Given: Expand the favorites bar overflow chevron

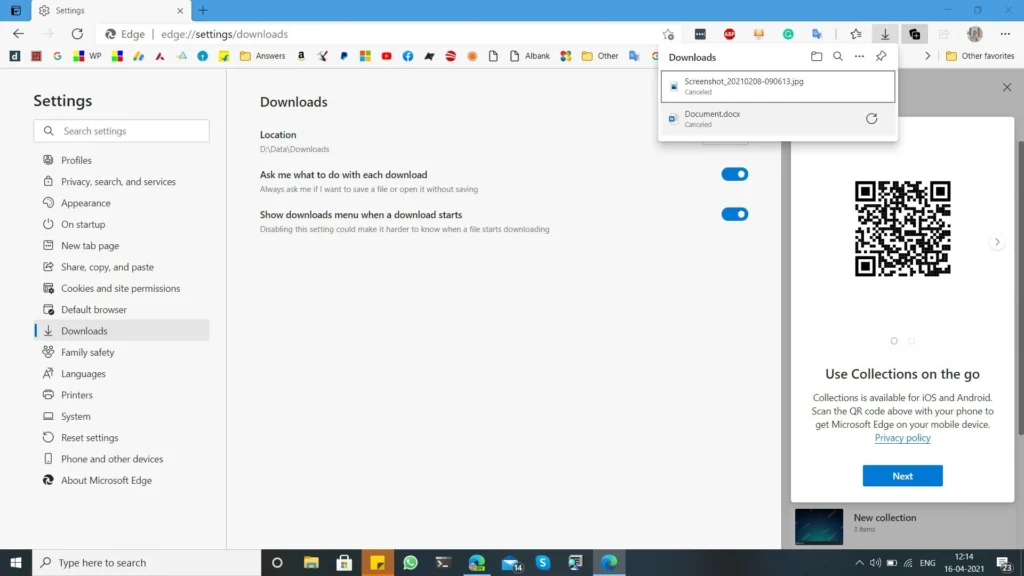Looking at the screenshot, I should [927, 56].
